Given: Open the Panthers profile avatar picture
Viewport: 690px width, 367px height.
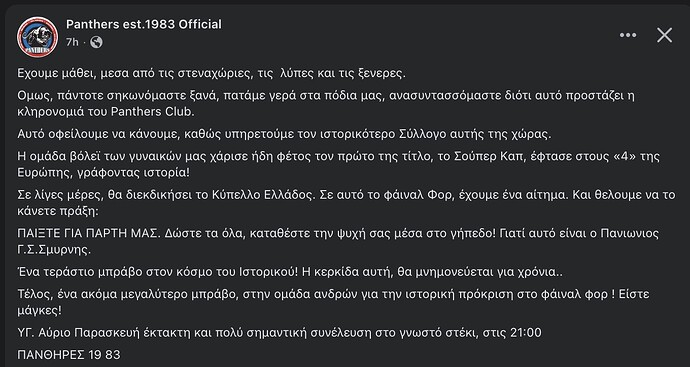Looking at the screenshot, I should pos(37,37).
